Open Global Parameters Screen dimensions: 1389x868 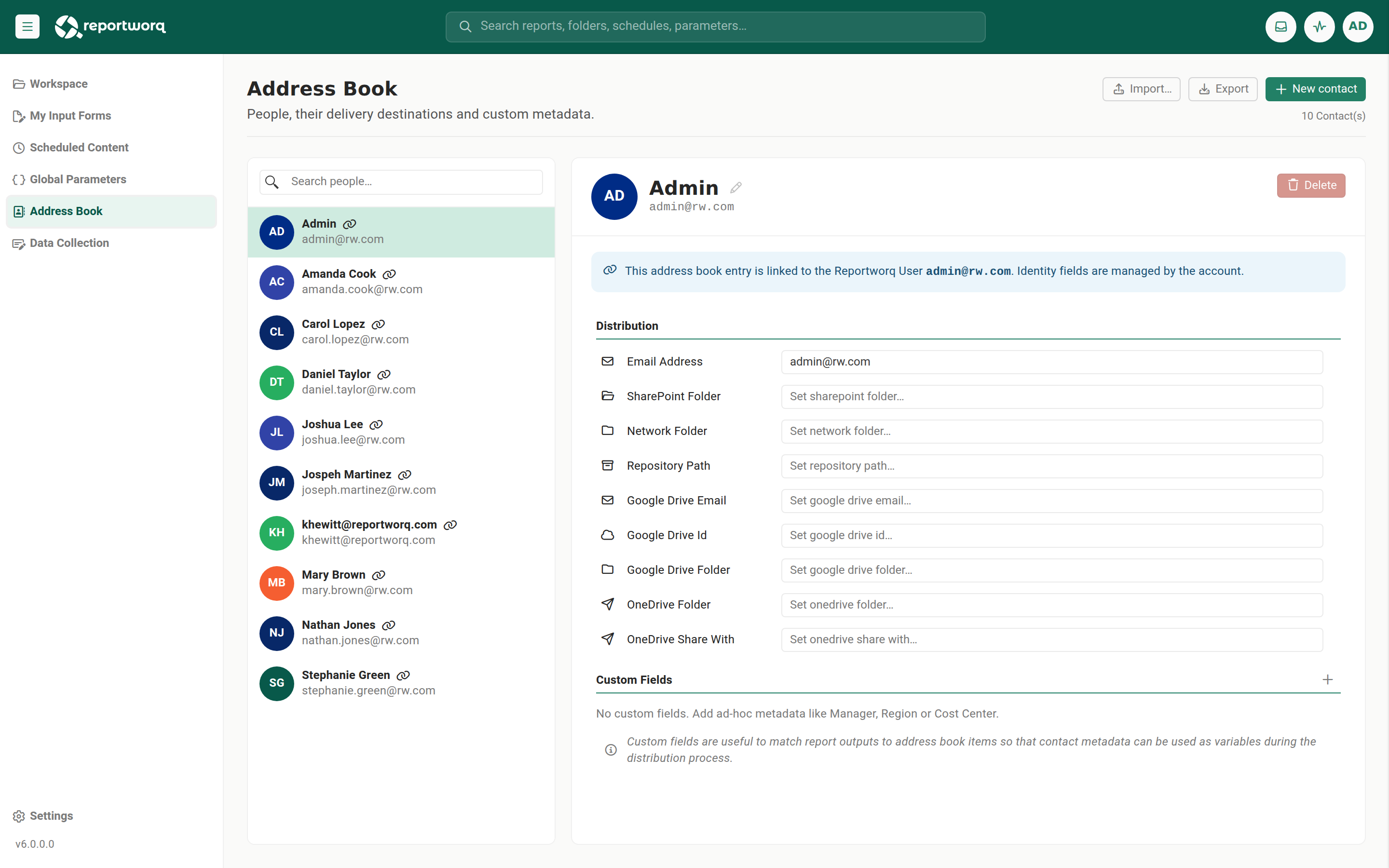[111, 180]
